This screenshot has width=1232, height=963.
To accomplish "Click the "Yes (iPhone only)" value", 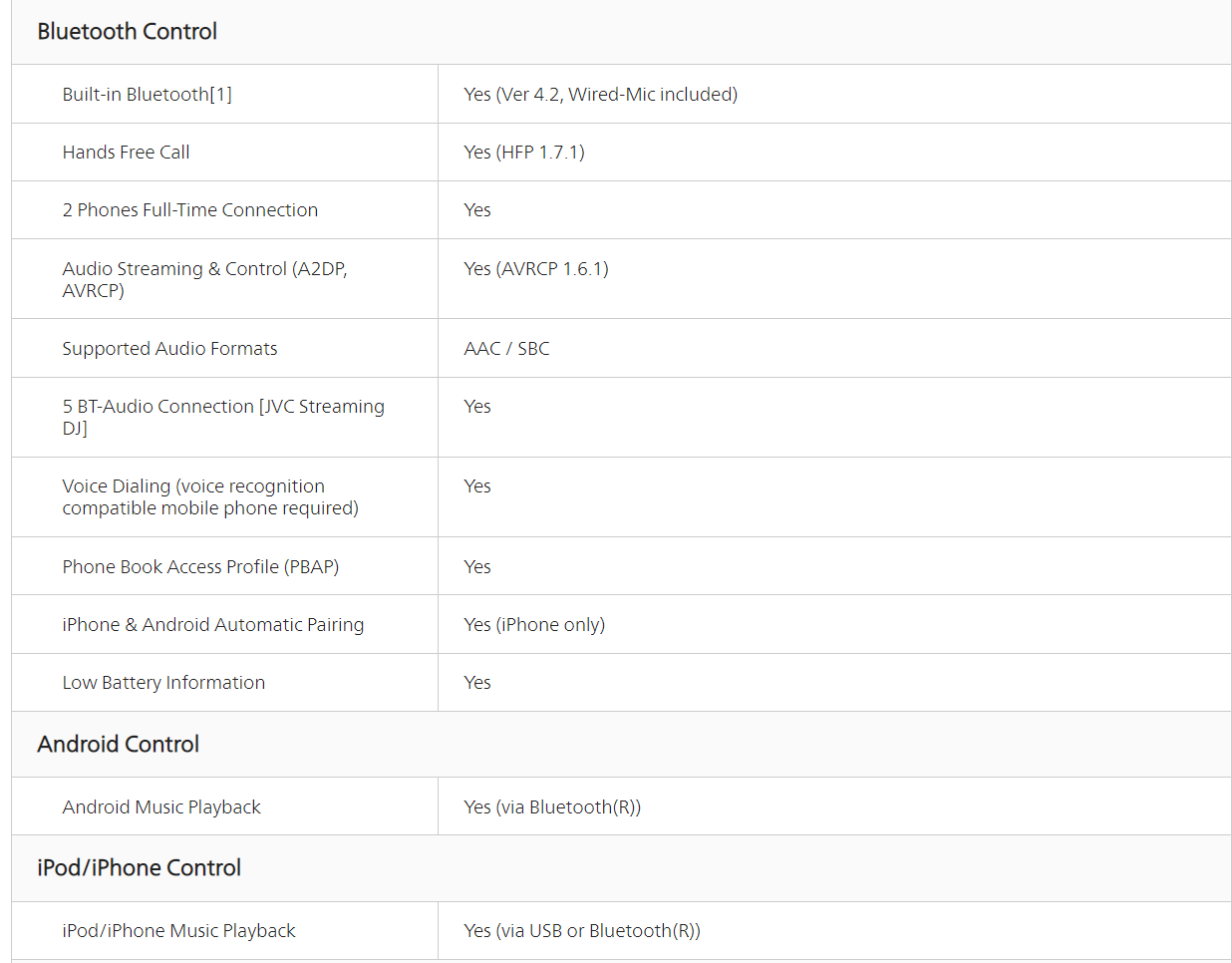I will [533, 625].
